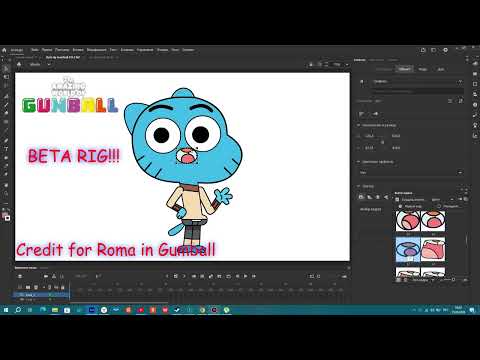Screen dimensions: 480x360
Task: Select the top-left mouth frame thumbnail
Action: (408, 221)
